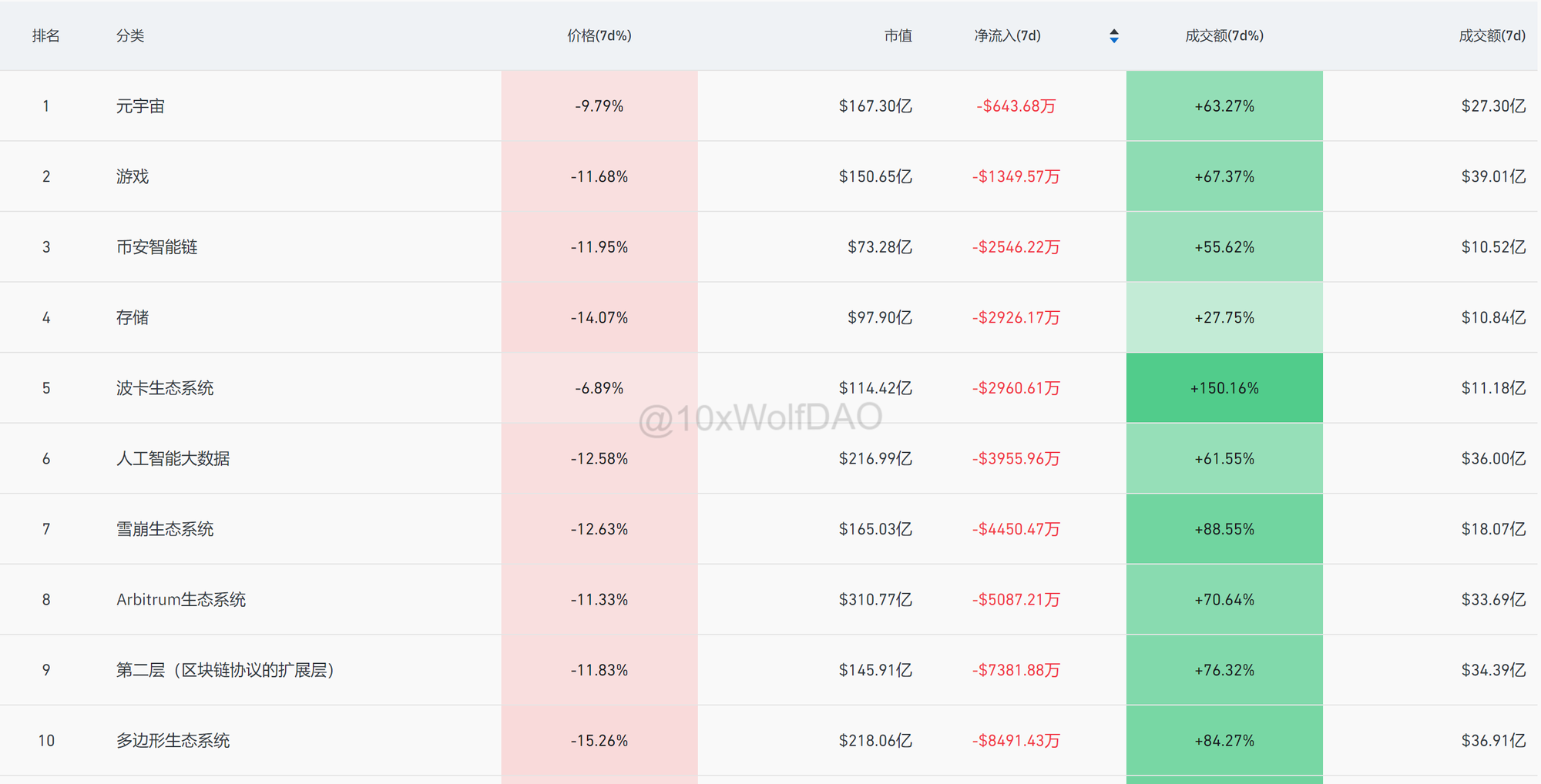Click volume change +76.32% cell
Screen dimensions: 1541x784
click(1224, 670)
